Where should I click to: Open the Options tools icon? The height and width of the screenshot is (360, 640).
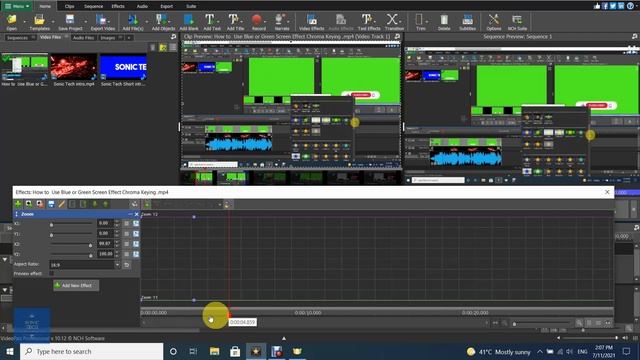494,20
